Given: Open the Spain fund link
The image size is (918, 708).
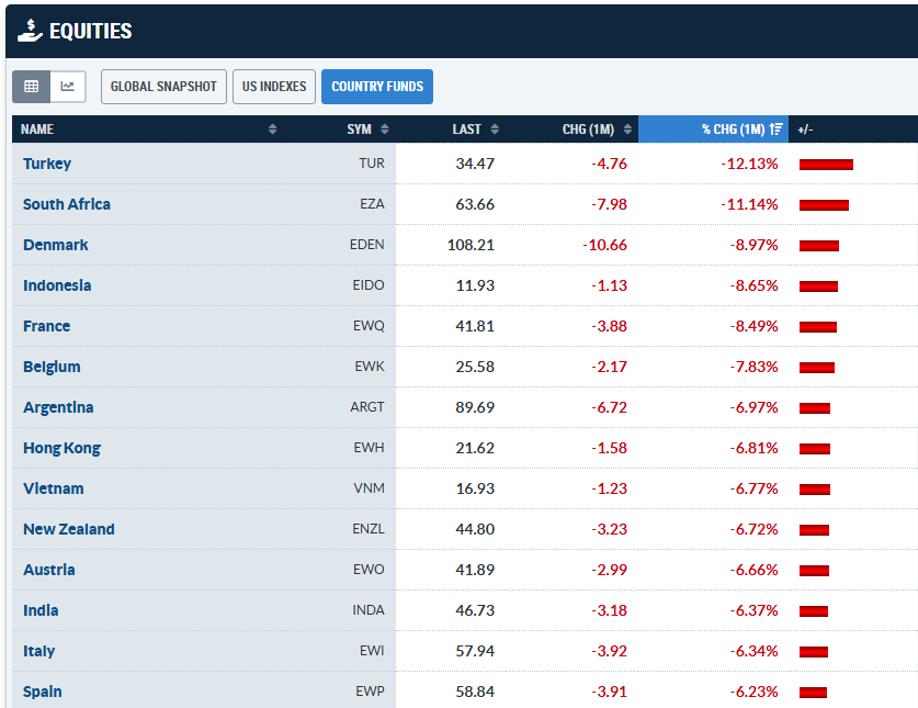Looking at the screenshot, I should coord(42,692).
